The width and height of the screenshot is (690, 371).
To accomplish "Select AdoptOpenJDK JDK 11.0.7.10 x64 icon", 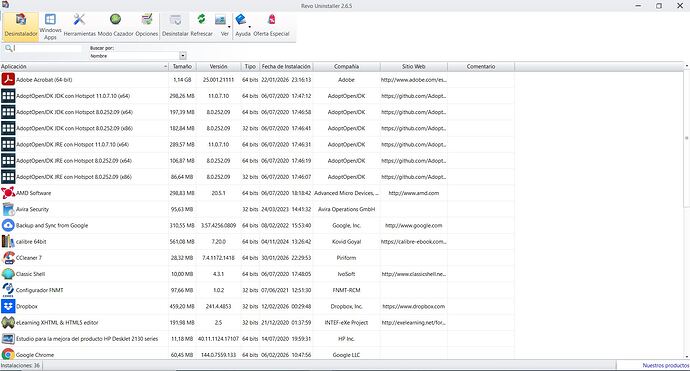I will [x=8, y=96].
